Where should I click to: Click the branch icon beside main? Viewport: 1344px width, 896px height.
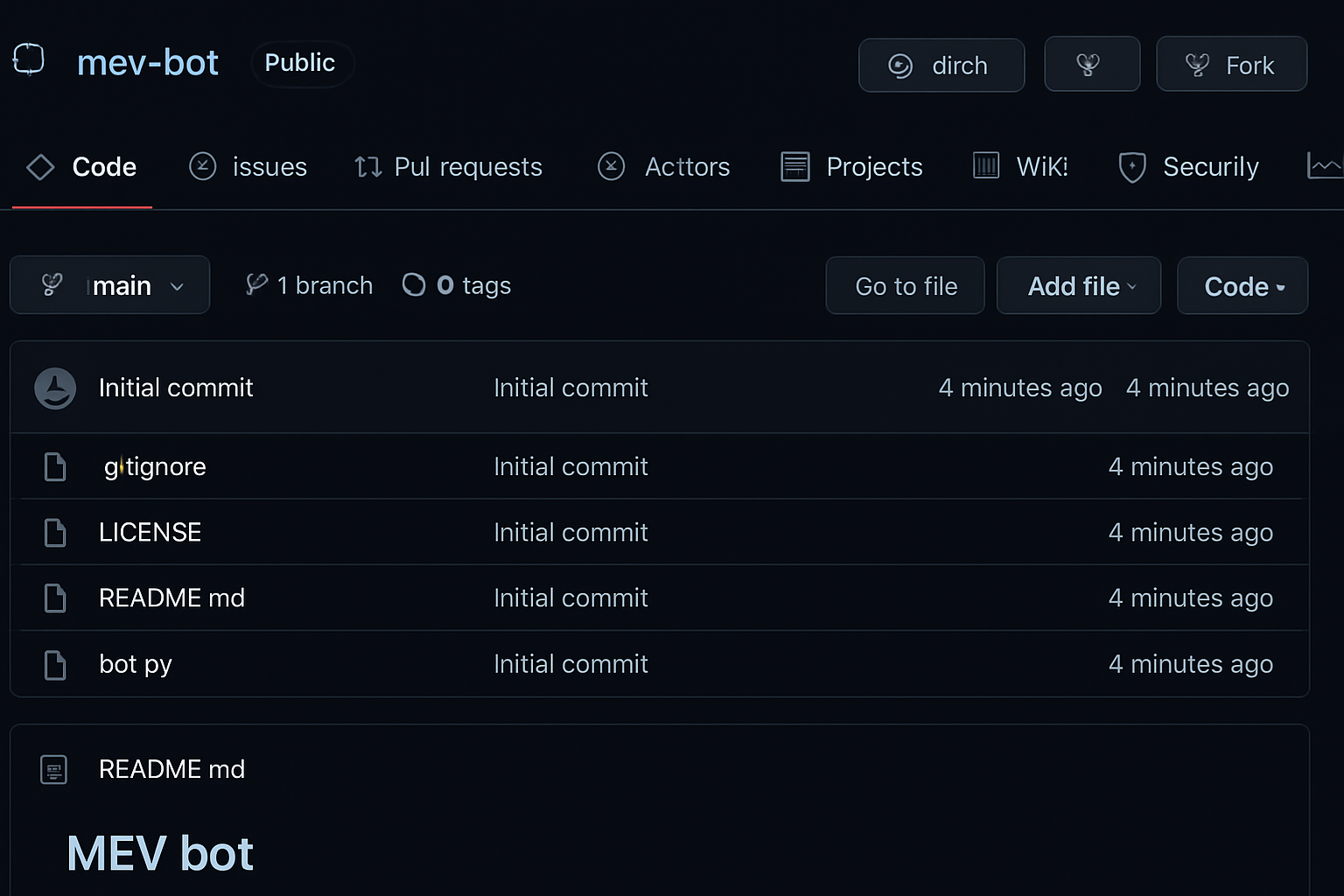51,284
